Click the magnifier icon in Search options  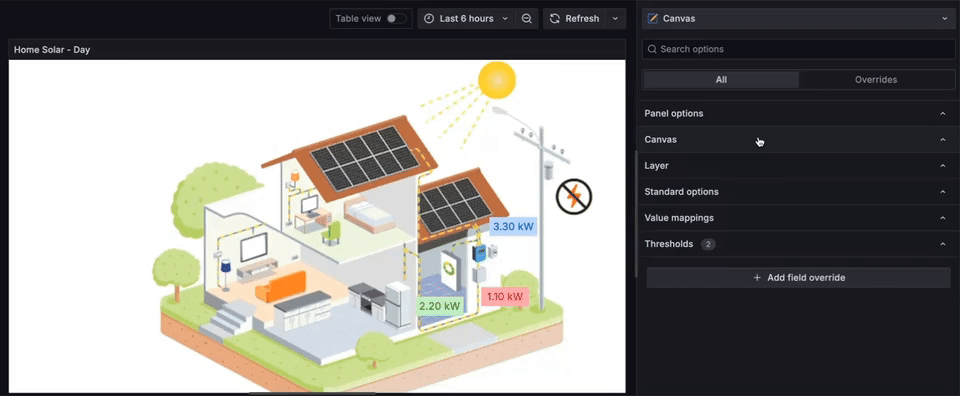pos(652,49)
